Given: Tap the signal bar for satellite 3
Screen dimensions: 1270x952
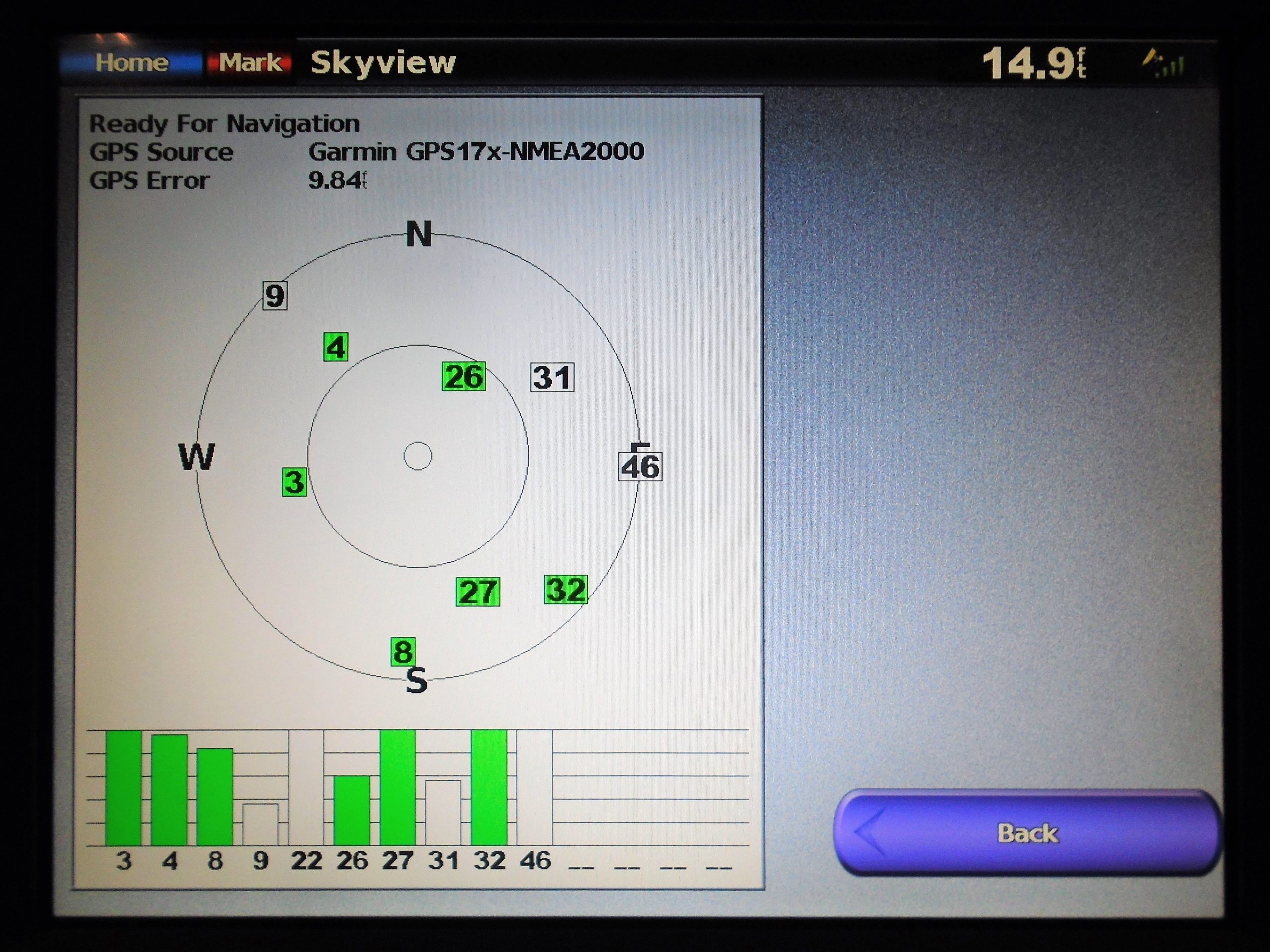Looking at the screenshot, I should coord(124,788).
